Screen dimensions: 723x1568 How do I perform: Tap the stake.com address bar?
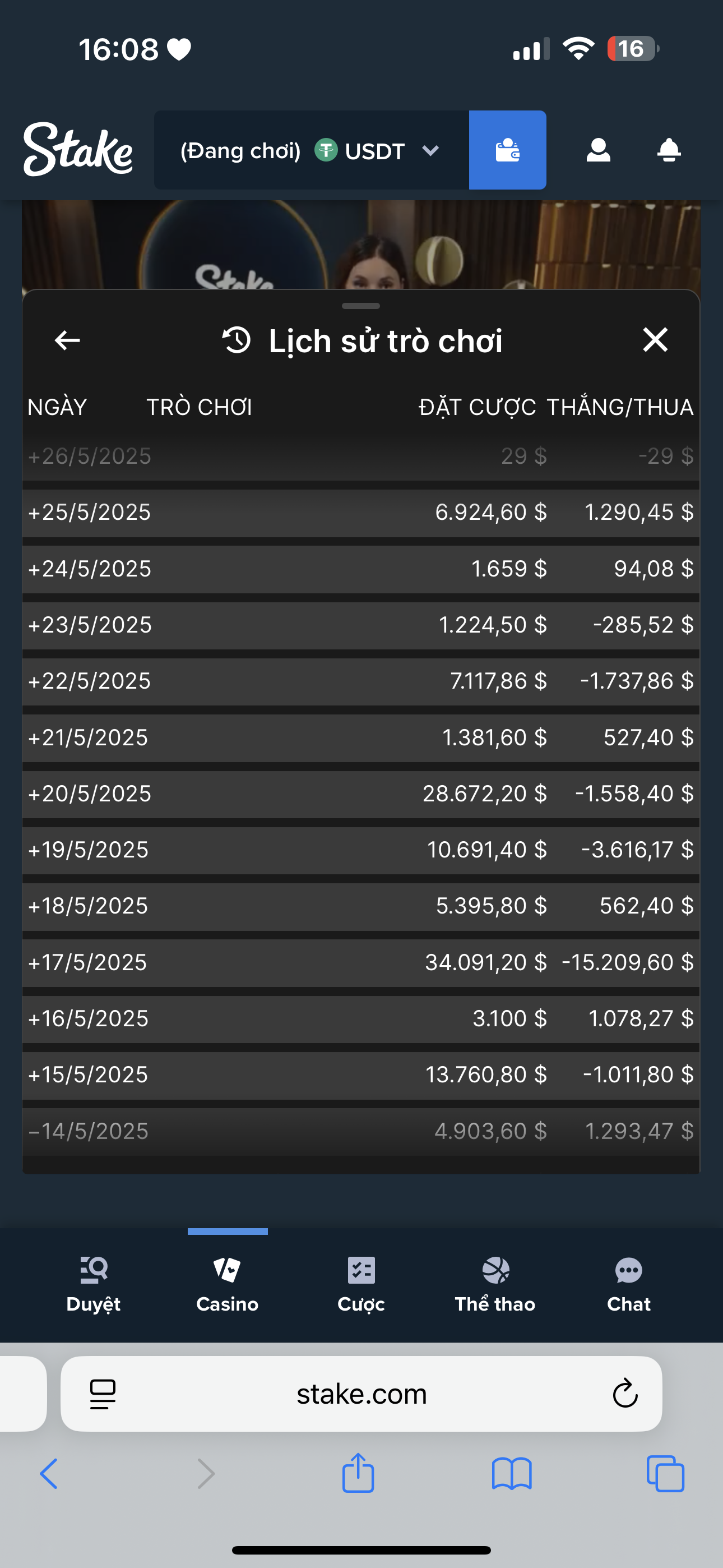coord(361,1393)
